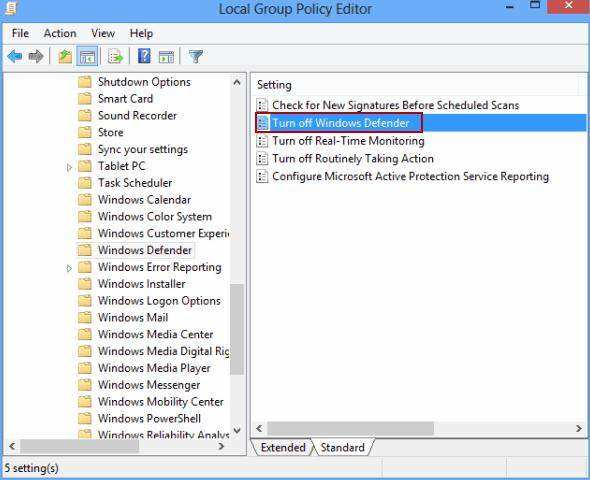Expand the Windows Error Reporting node

(69, 268)
